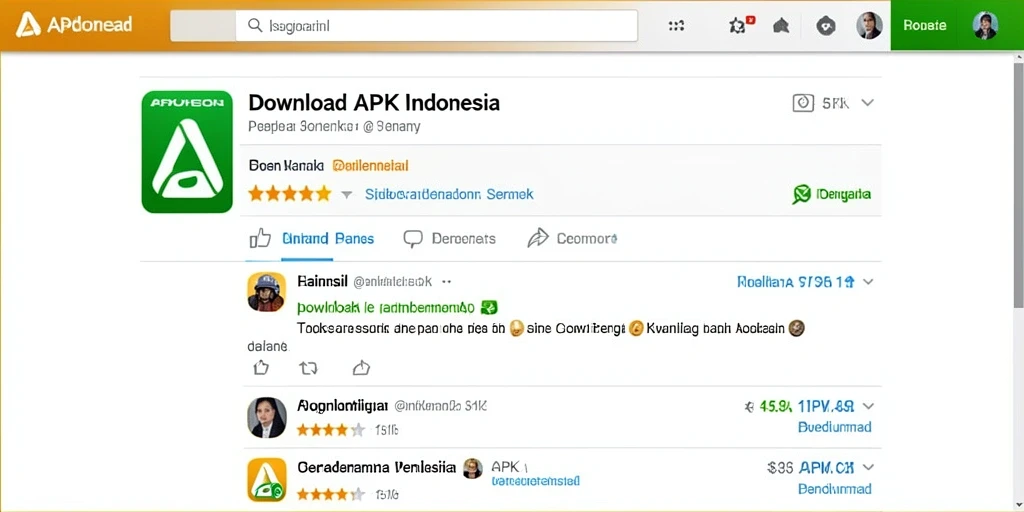
Task: Select the Gintand Banes tab
Action: coord(328,238)
